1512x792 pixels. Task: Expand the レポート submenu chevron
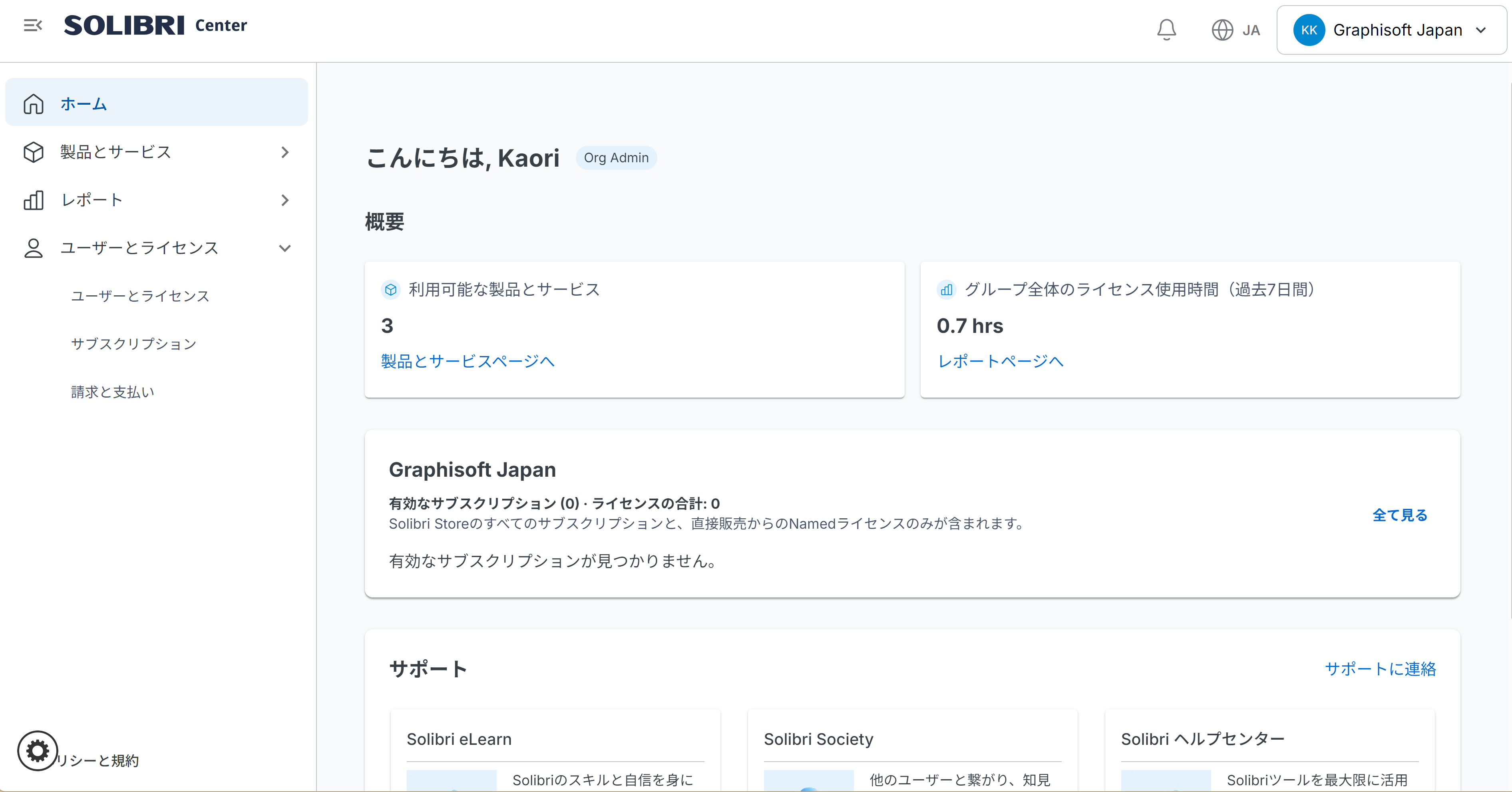284,200
